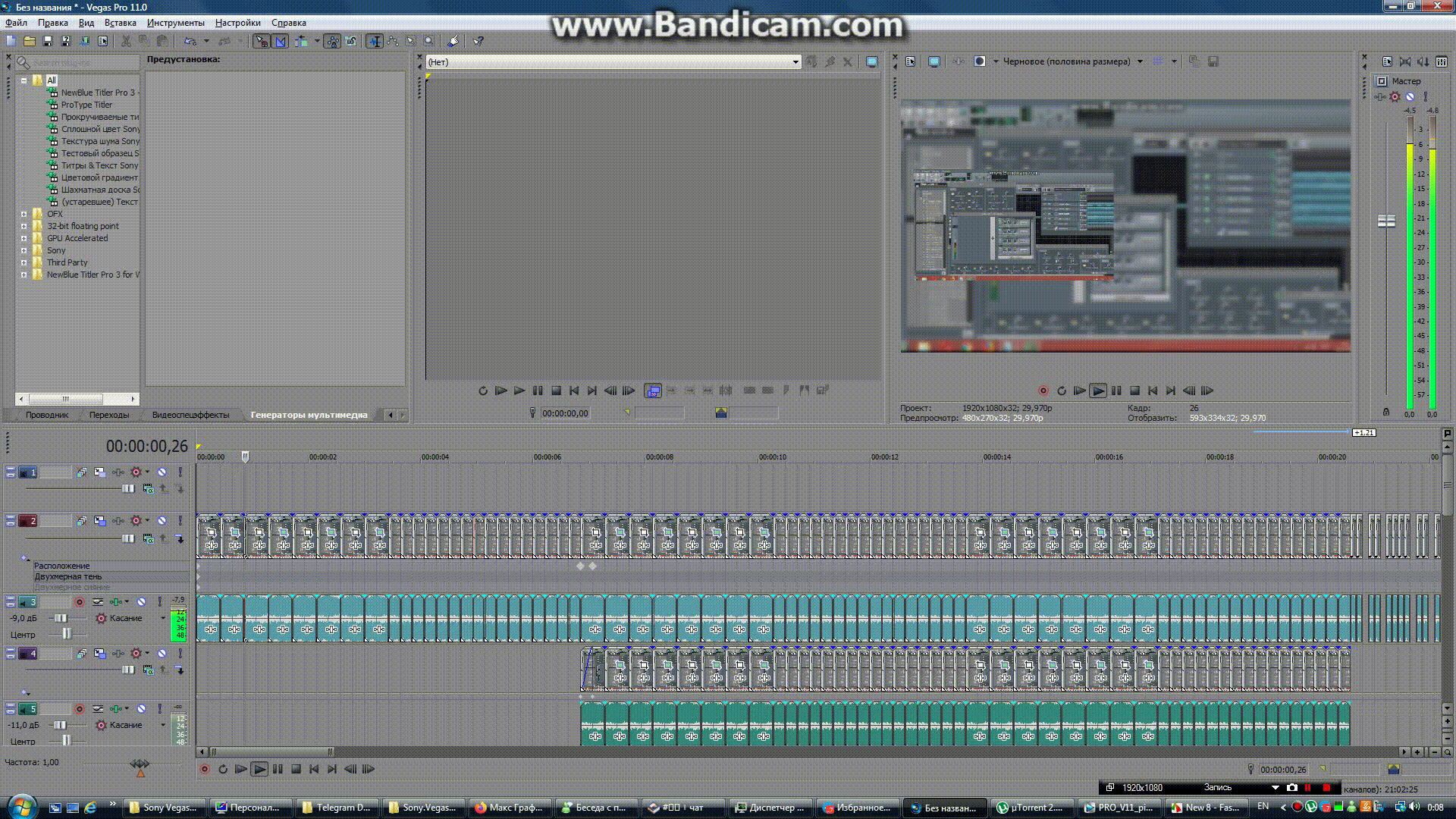Activate the Zoom Edit tool
The image size is (1456, 819).
point(428,42)
